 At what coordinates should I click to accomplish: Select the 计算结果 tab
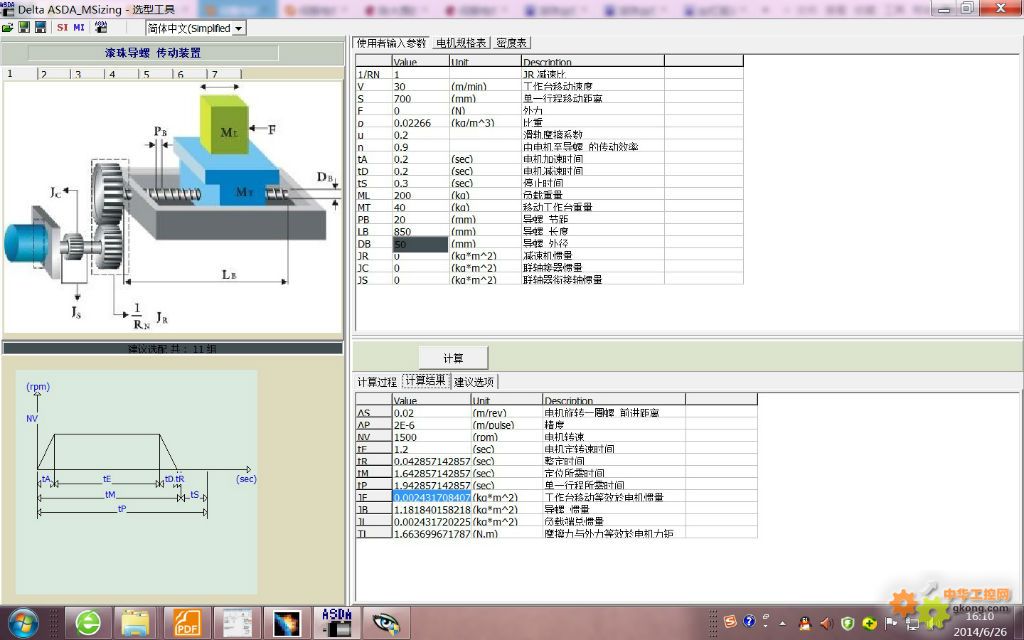425,381
